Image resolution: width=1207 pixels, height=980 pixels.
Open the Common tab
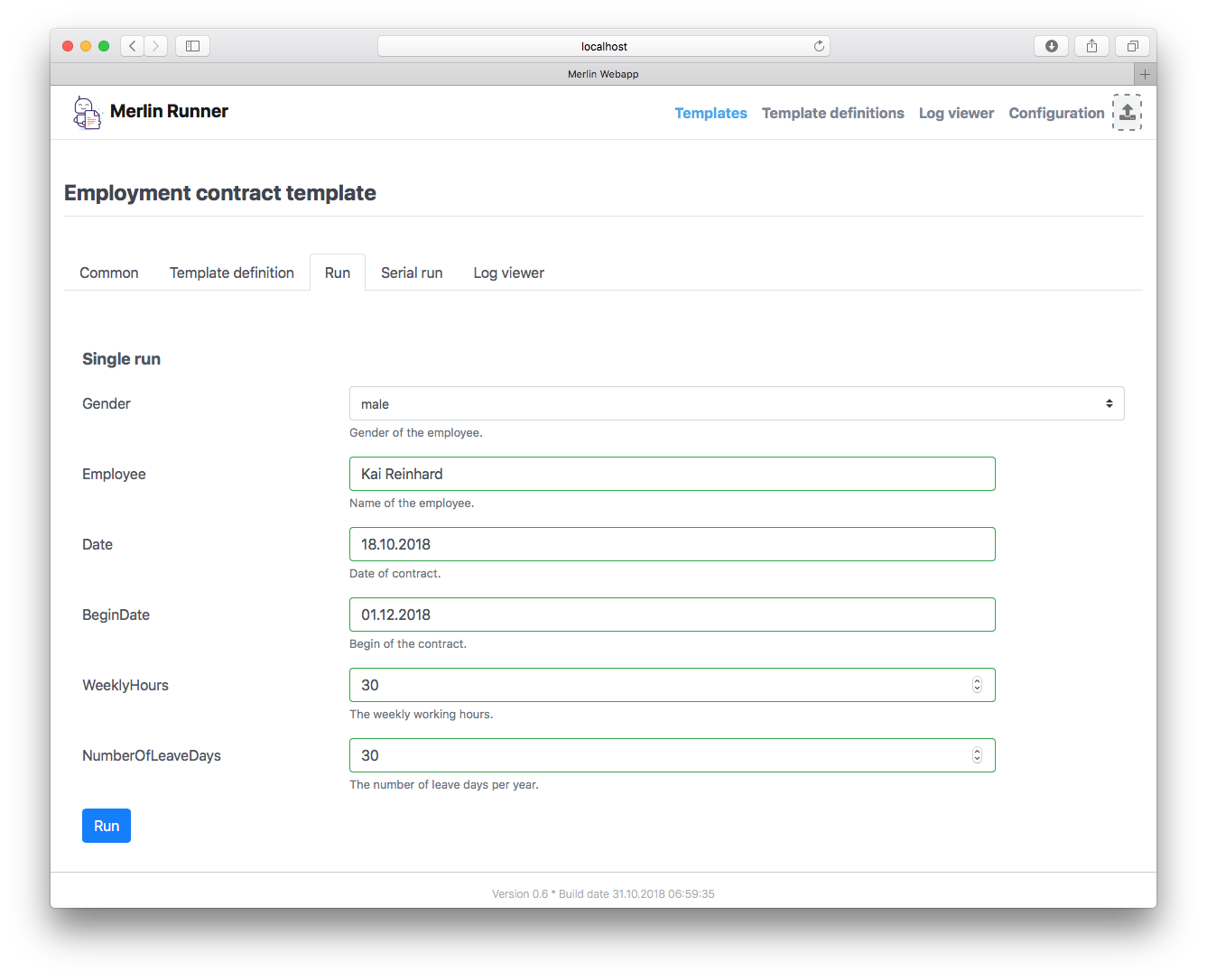[108, 273]
